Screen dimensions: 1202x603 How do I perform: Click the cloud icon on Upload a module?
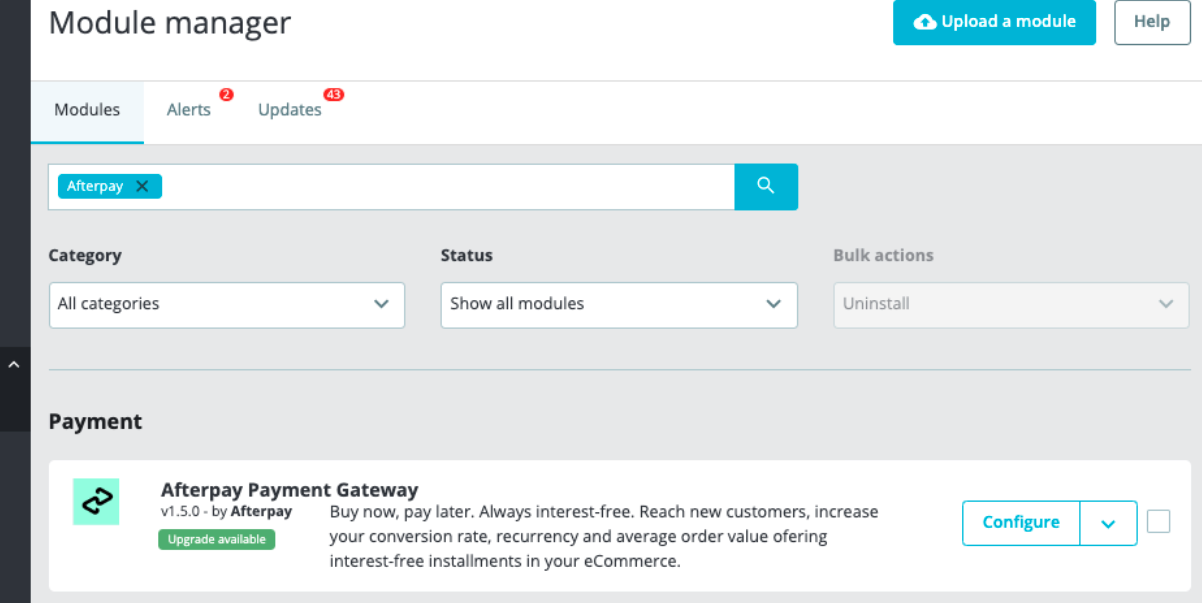point(925,22)
